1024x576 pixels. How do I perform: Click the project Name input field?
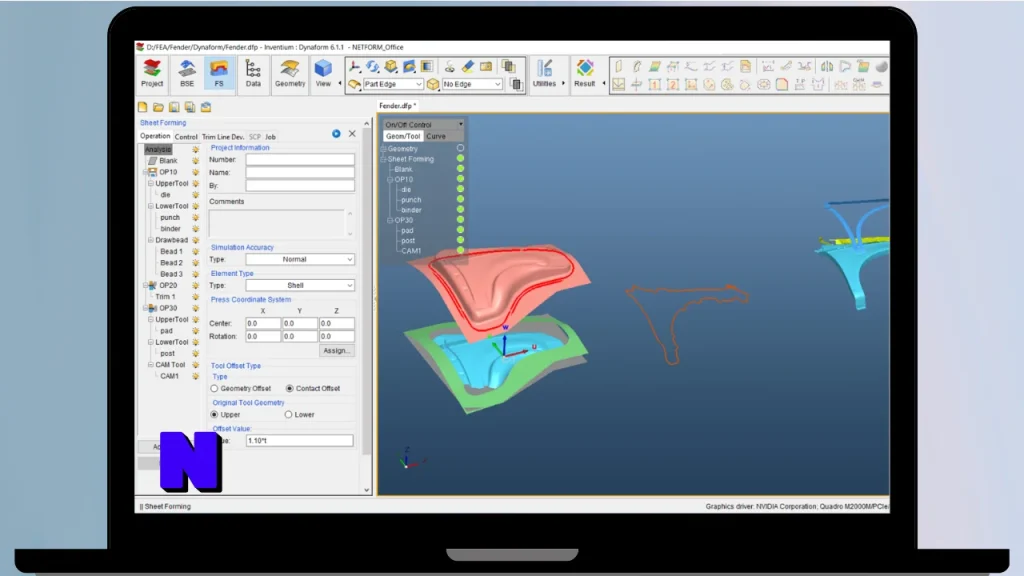(x=300, y=172)
